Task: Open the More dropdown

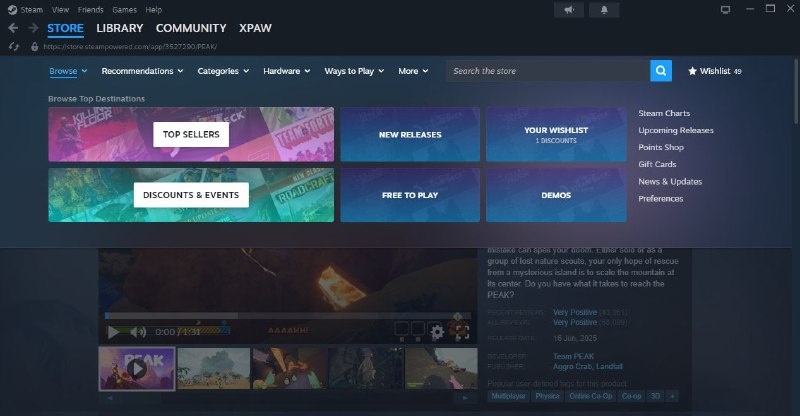Action: coord(413,71)
